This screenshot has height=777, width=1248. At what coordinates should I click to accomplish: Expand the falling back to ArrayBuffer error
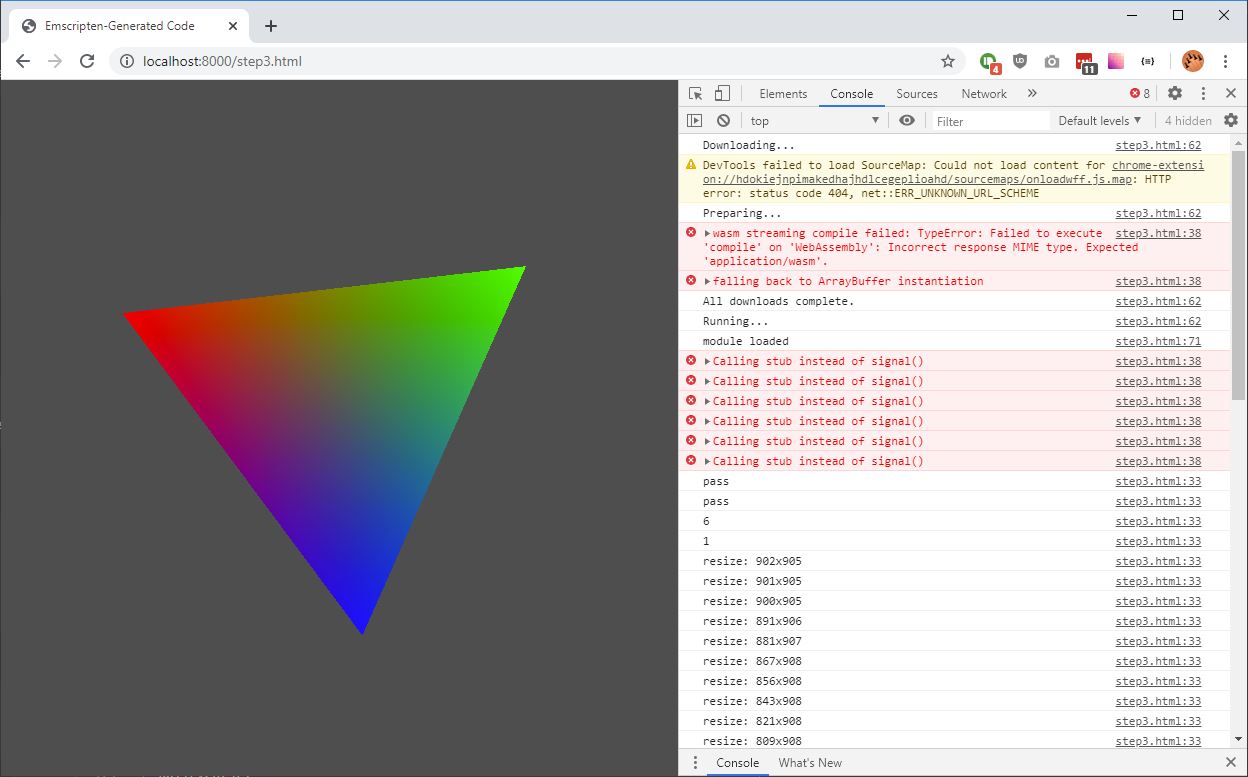click(x=708, y=281)
